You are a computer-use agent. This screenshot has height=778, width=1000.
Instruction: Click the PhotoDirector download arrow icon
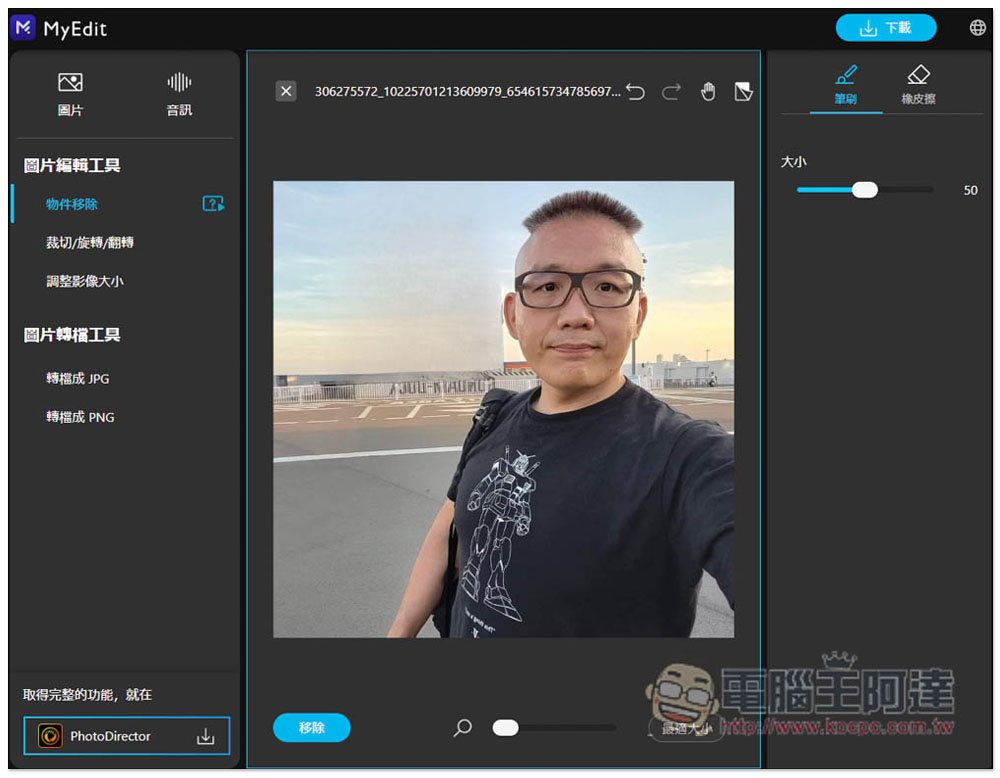pos(205,737)
